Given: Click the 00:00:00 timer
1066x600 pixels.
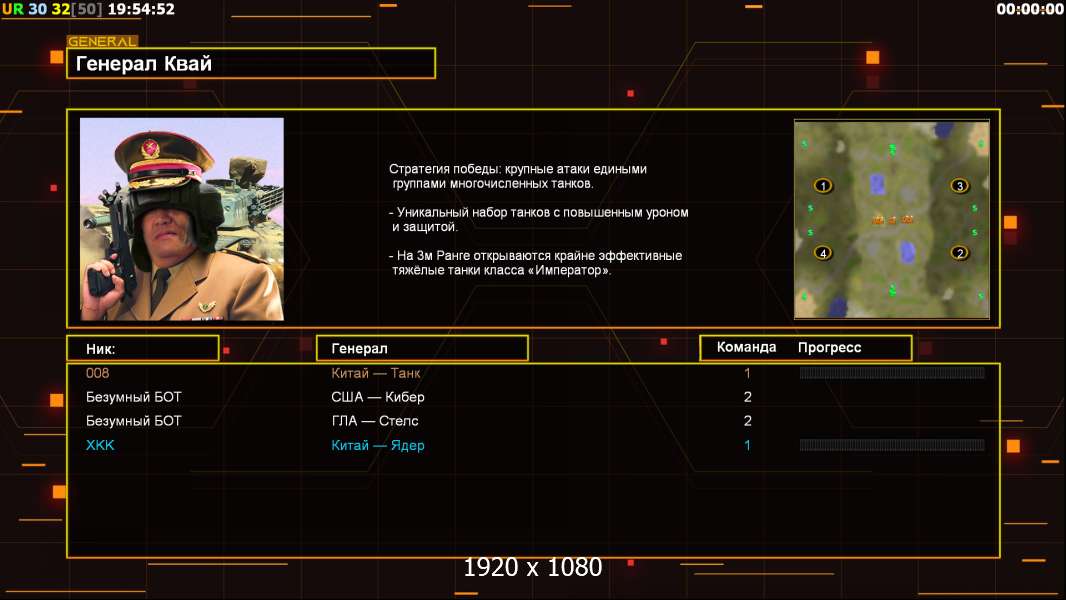Looking at the screenshot, I should click(1029, 9).
